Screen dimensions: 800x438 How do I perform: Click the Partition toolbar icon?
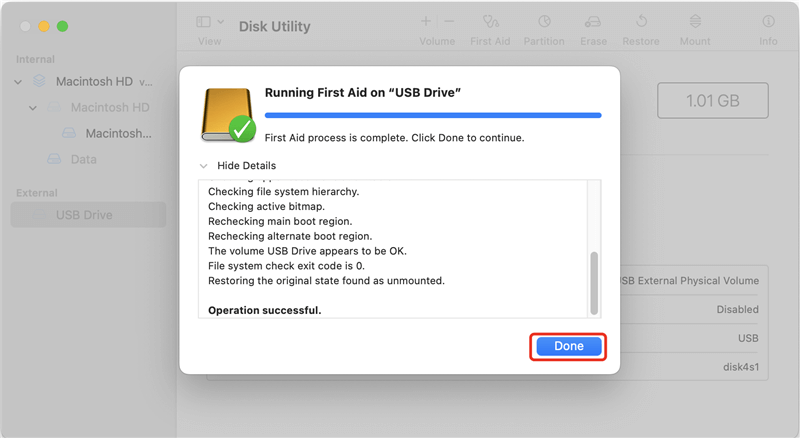(x=544, y=21)
